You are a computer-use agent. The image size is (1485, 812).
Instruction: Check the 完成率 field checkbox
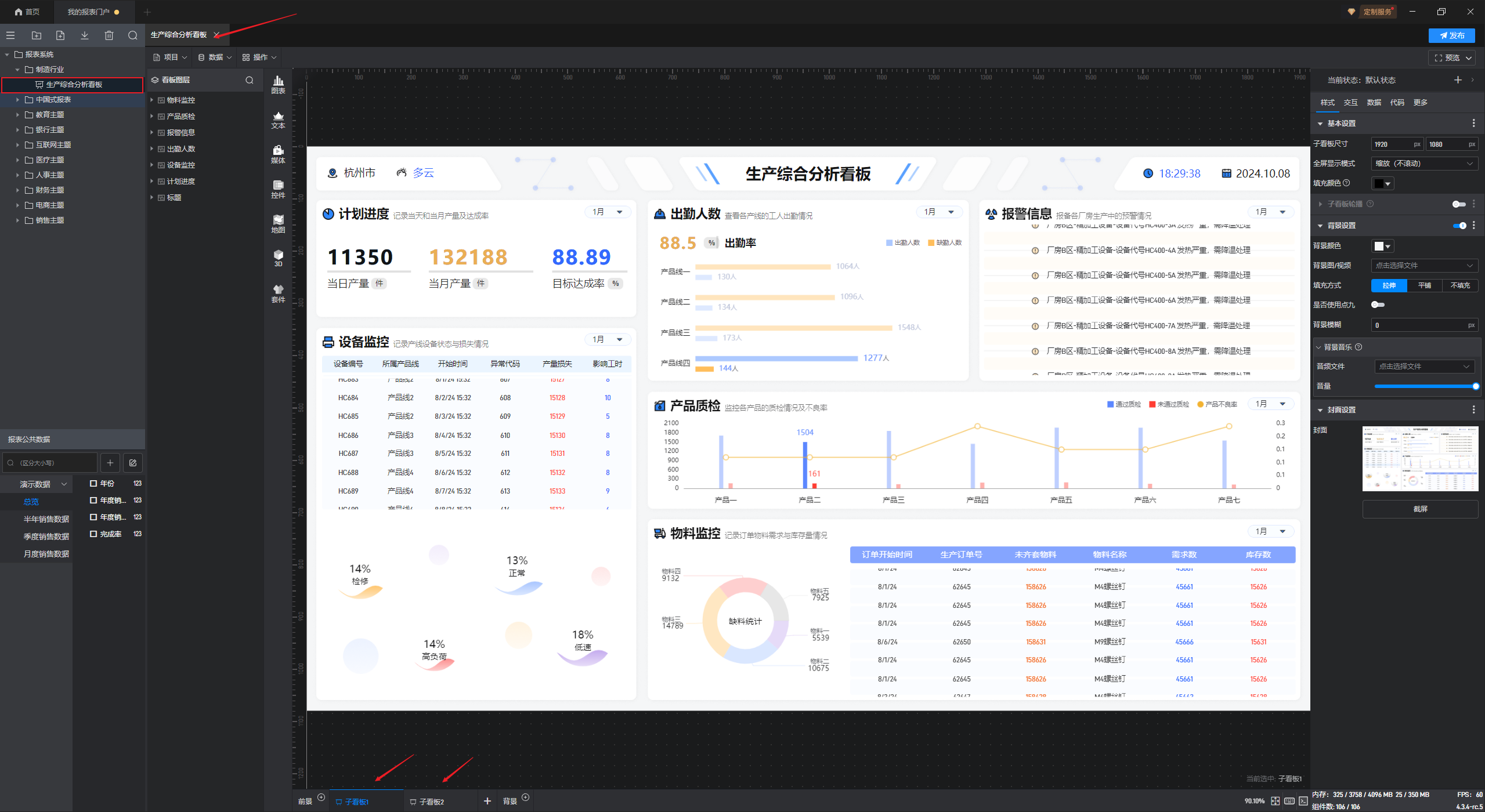pos(93,534)
